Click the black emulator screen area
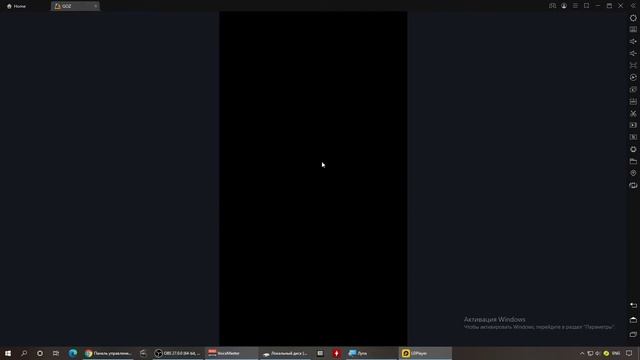This screenshot has width=640, height=360. click(x=313, y=178)
